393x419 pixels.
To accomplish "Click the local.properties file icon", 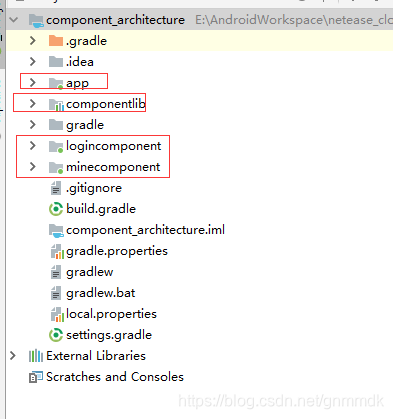I will (57, 314).
